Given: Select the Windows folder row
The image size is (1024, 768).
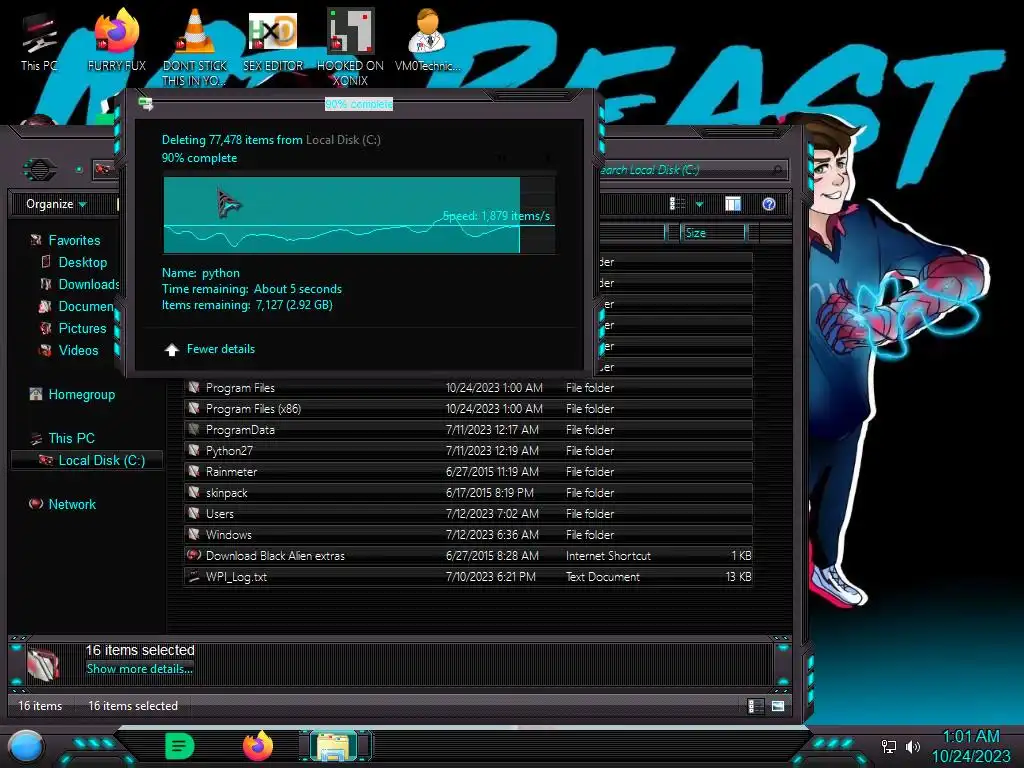Looking at the screenshot, I should (x=468, y=535).
